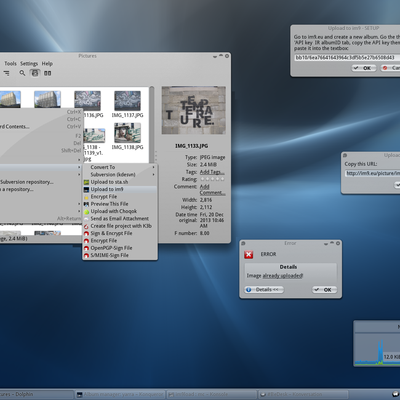Click the Upload to sta.sh icon

pos(86,182)
